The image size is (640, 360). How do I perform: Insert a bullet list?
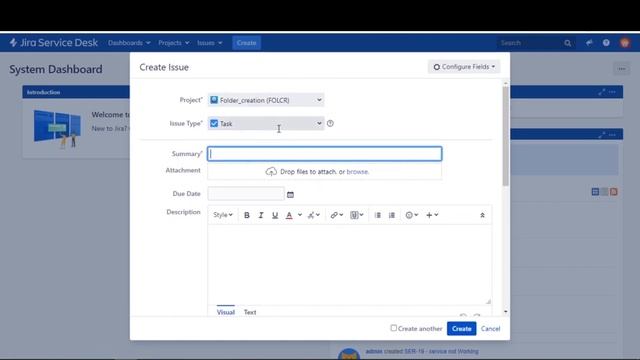click(378, 215)
